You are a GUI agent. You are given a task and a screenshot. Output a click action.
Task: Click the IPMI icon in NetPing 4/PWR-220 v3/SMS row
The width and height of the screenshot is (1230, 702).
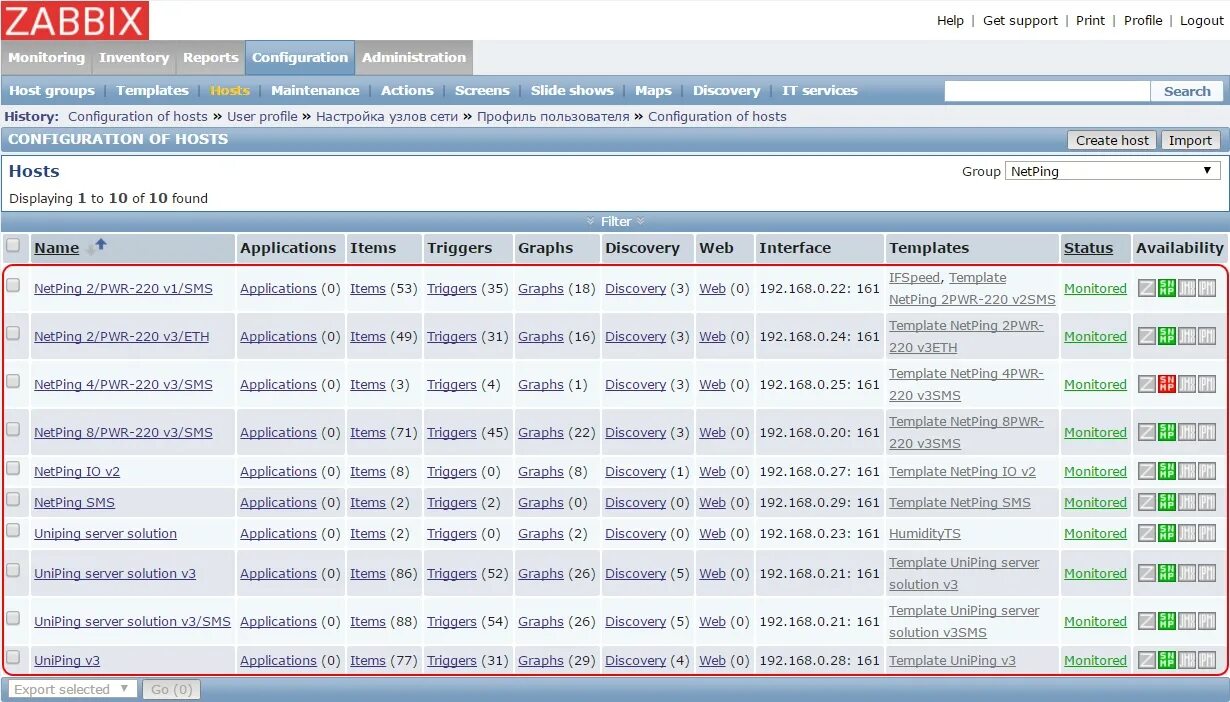point(1207,384)
